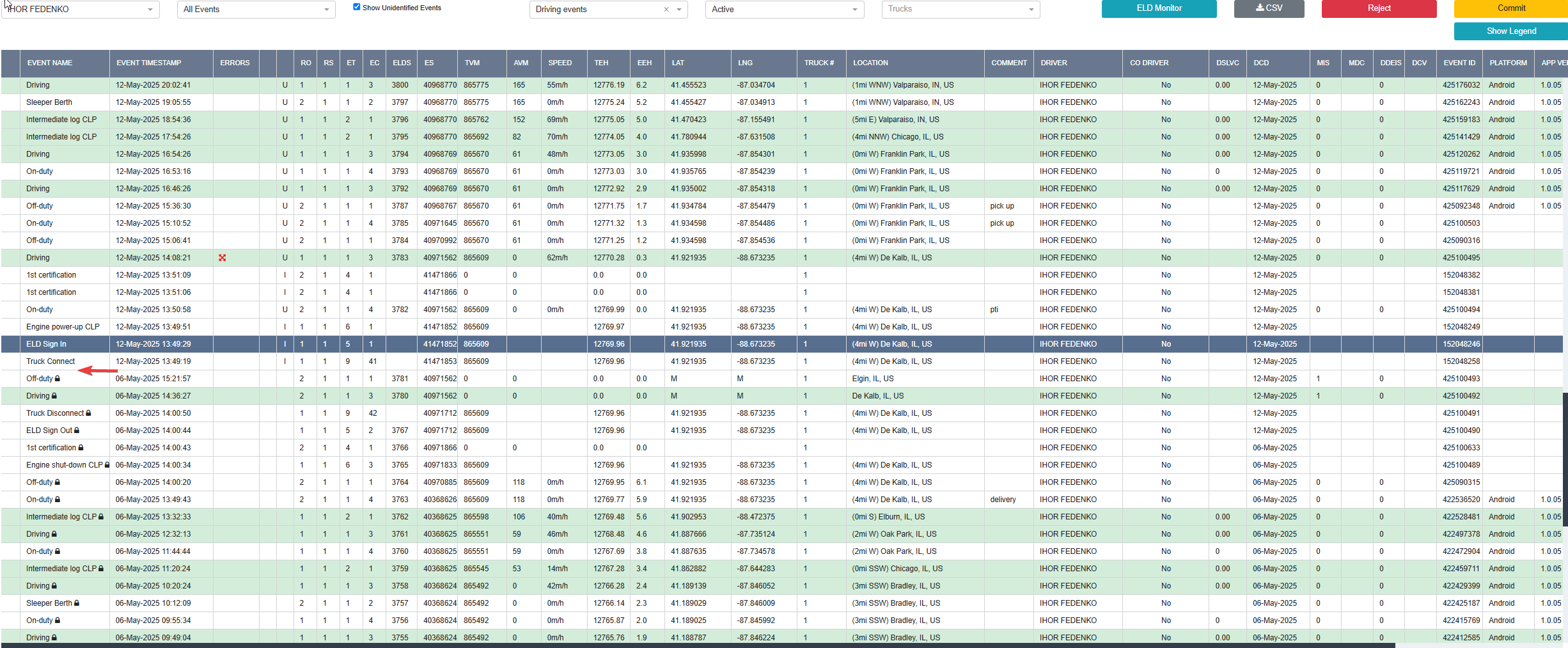Click lock icon beside 06-May 1st certification

coord(81,448)
